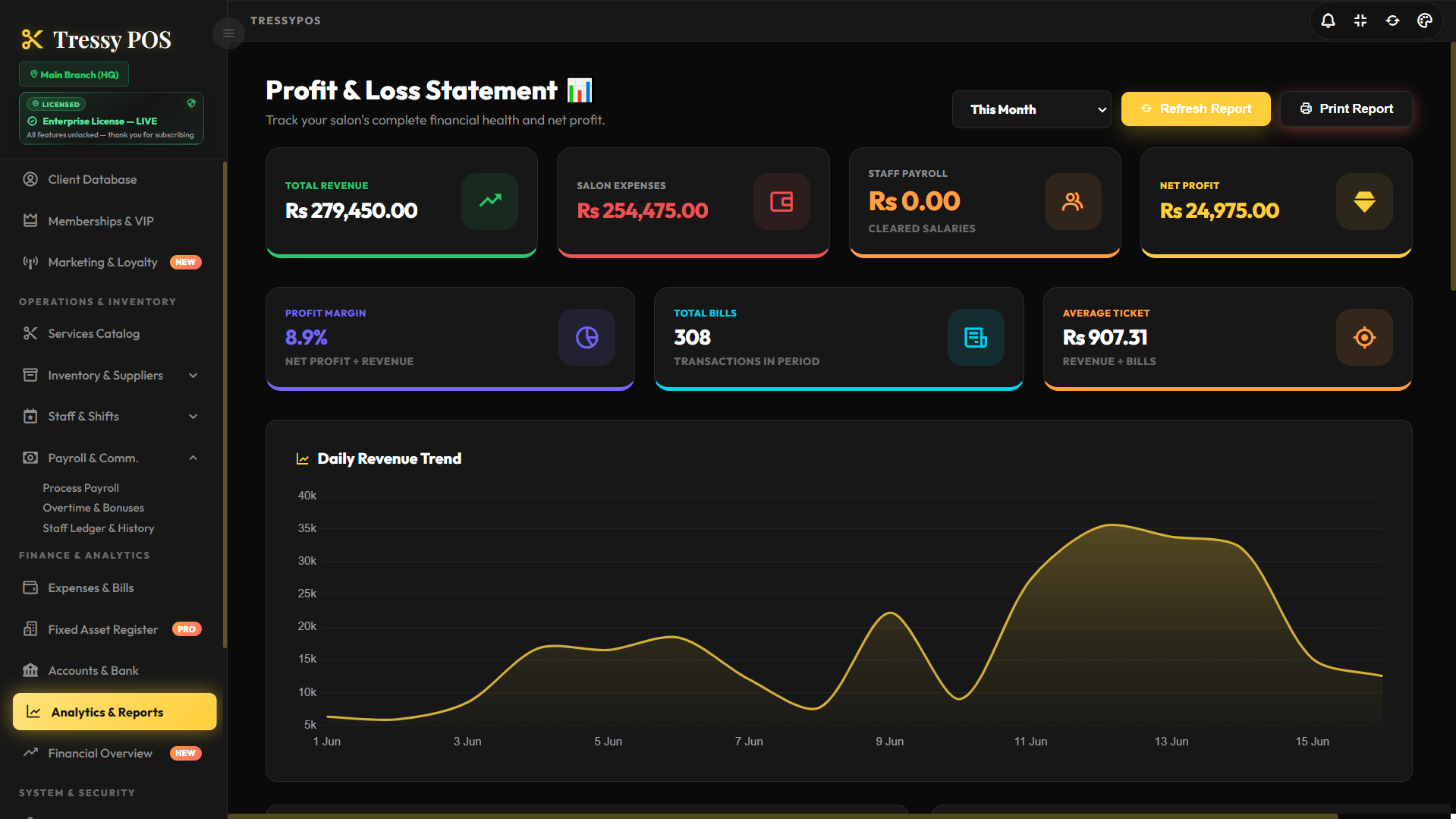The height and width of the screenshot is (819, 1456).
Task: Go to Fixed Asset Register
Action: click(x=114, y=629)
